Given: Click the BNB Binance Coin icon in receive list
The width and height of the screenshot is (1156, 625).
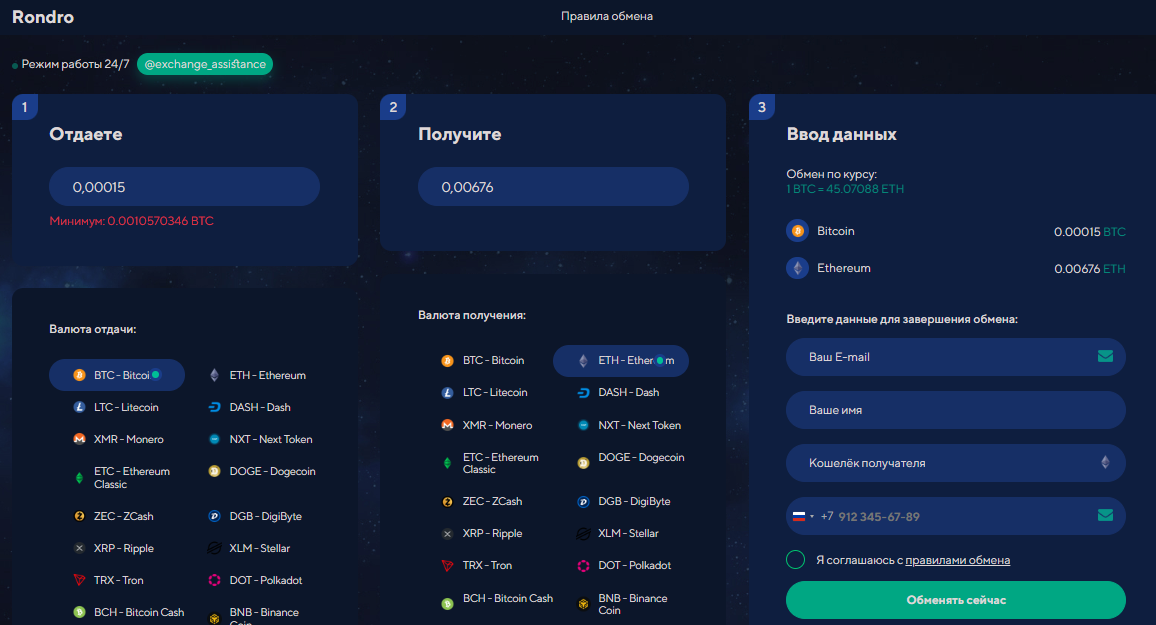Looking at the screenshot, I should point(583,604).
